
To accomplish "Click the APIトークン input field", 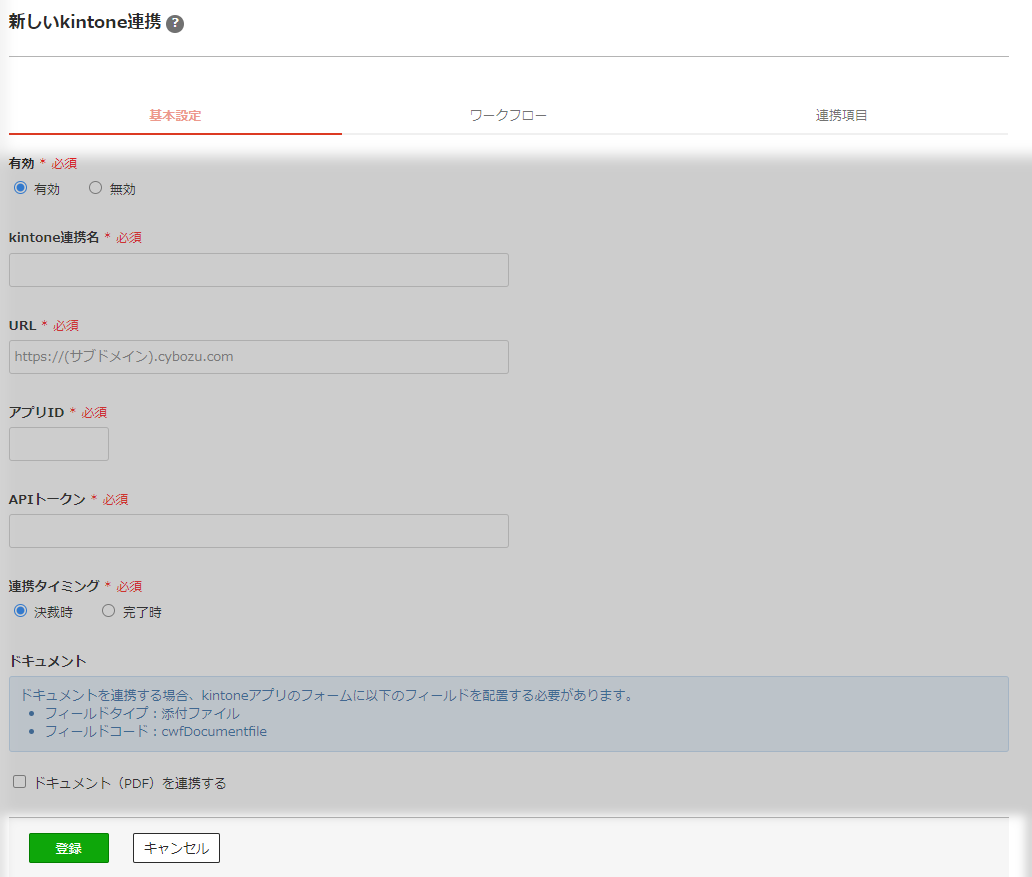I will coord(258,531).
